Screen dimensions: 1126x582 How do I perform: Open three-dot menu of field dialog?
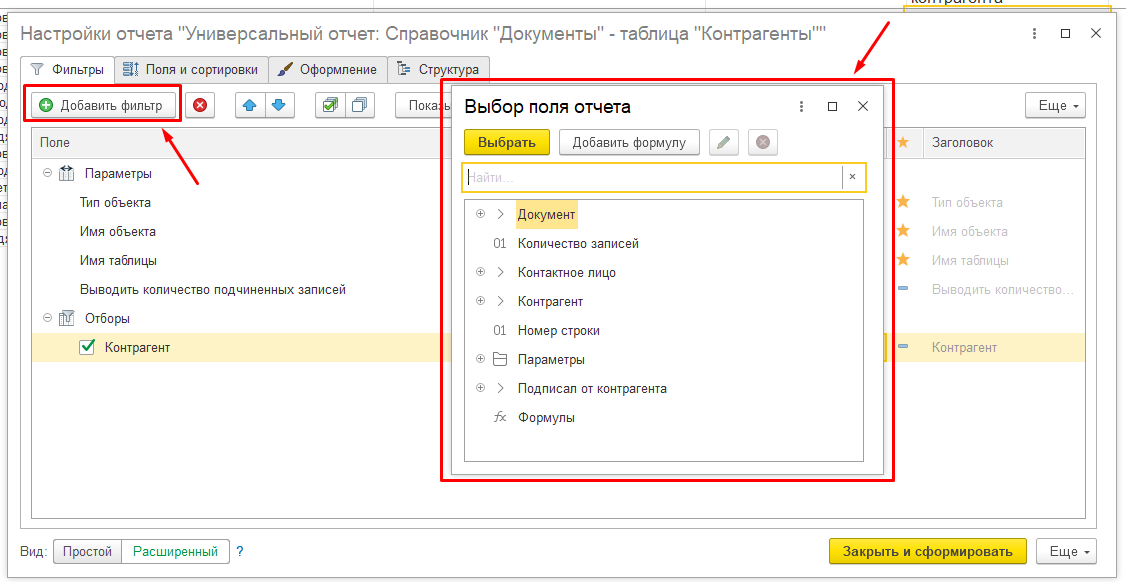(801, 106)
